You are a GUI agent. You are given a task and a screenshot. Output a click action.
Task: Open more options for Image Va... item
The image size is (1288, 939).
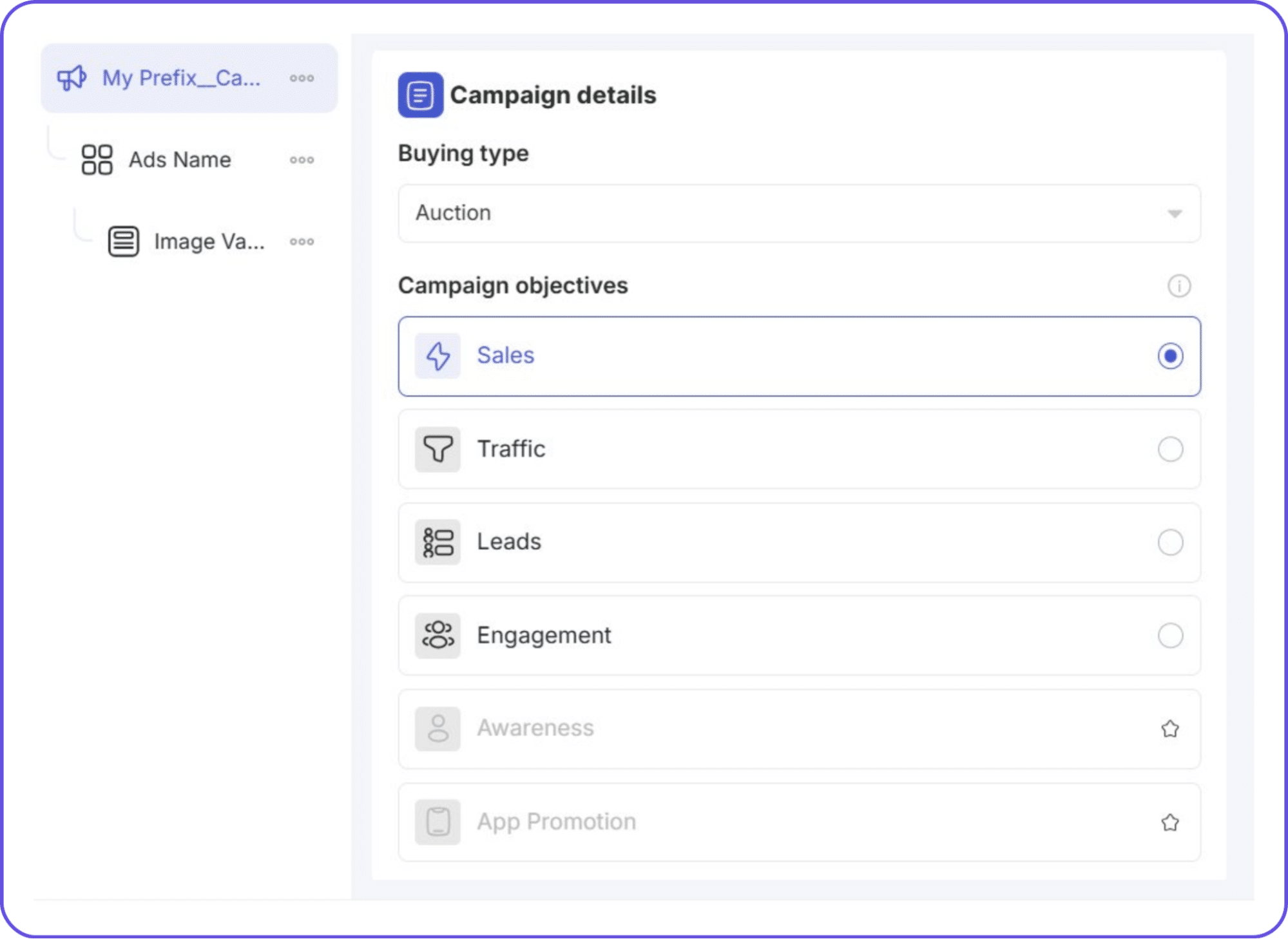tap(302, 242)
